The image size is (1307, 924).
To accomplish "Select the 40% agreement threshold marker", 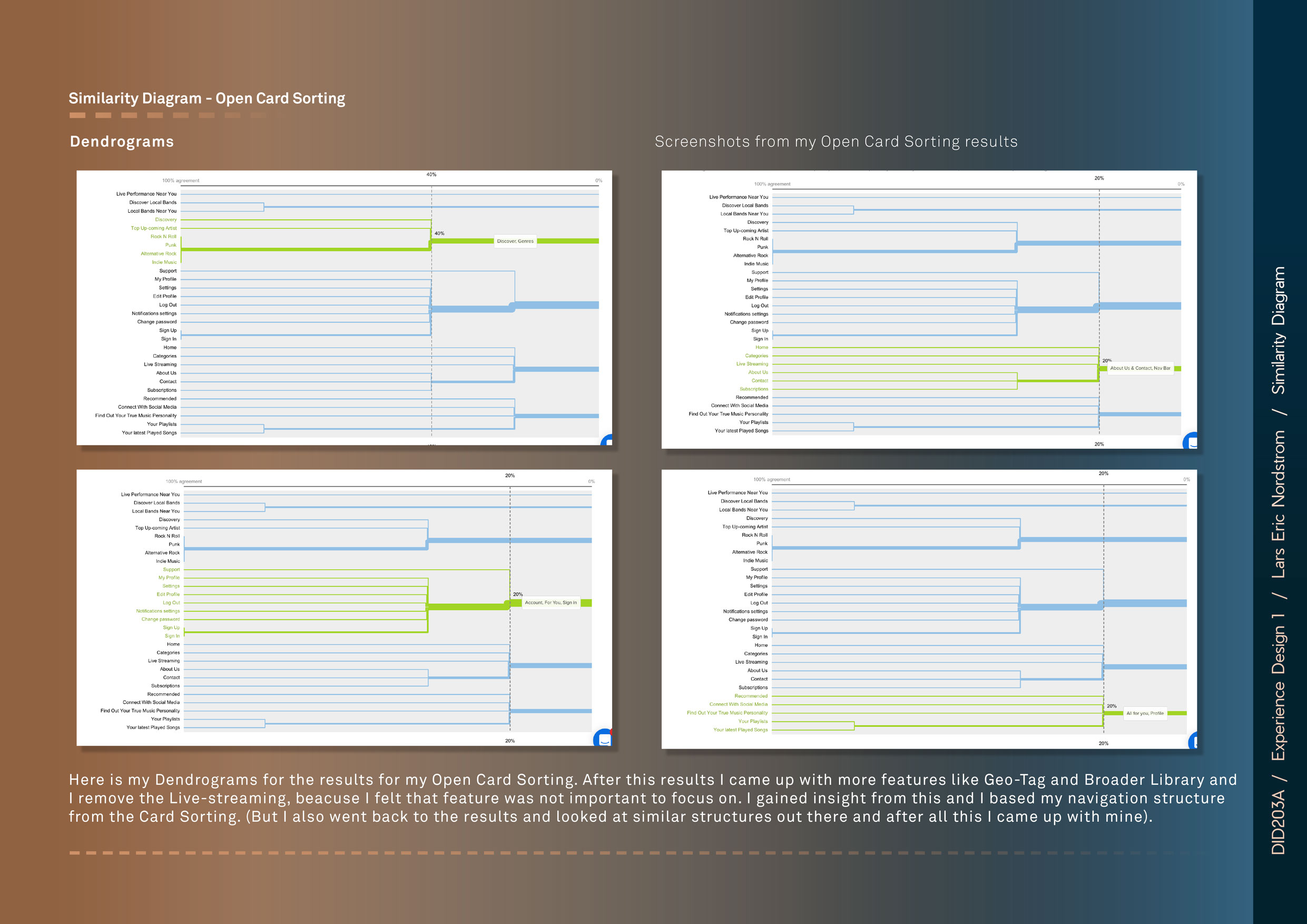I will point(431,175).
